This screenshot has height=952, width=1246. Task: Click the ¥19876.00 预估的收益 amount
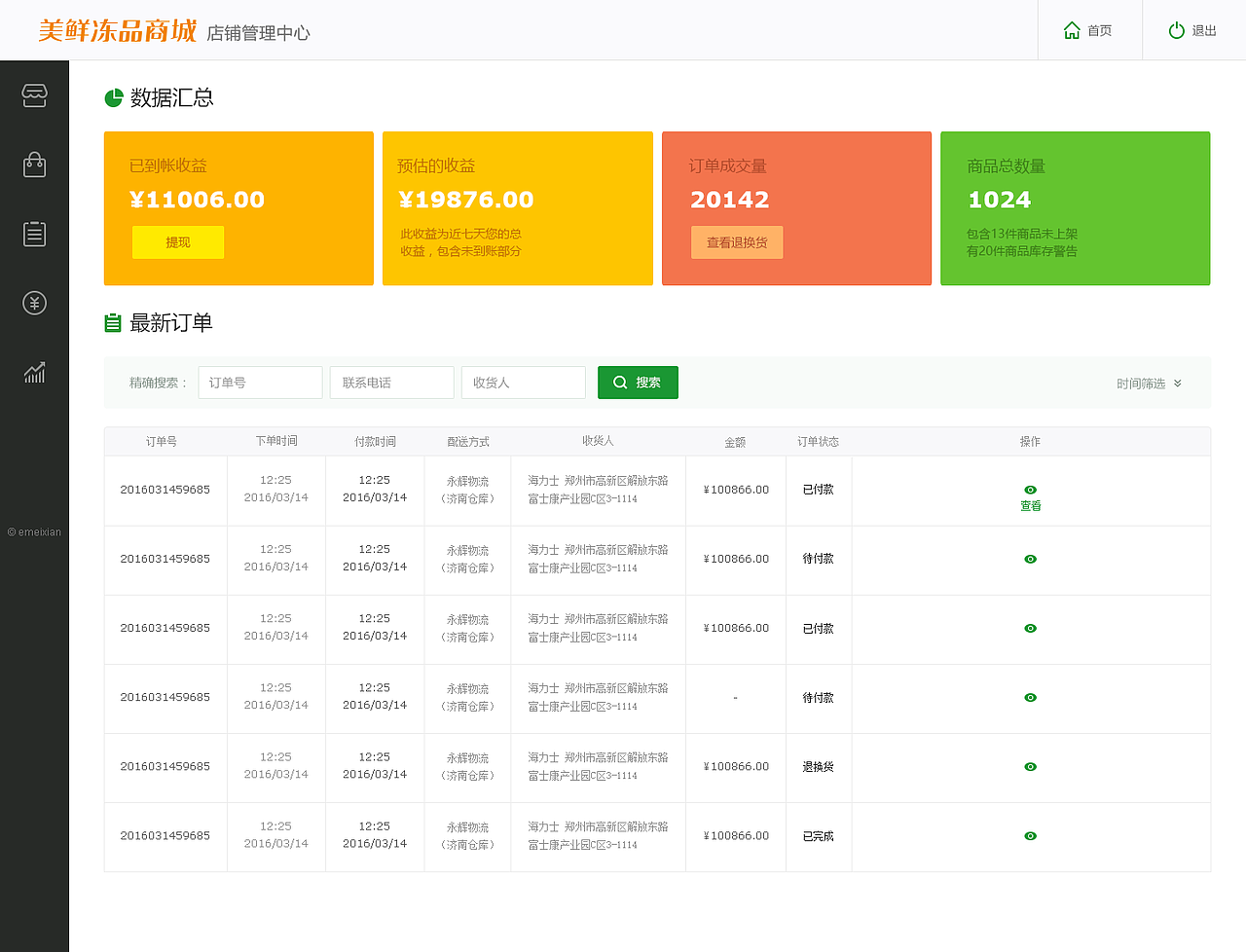click(x=466, y=200)
